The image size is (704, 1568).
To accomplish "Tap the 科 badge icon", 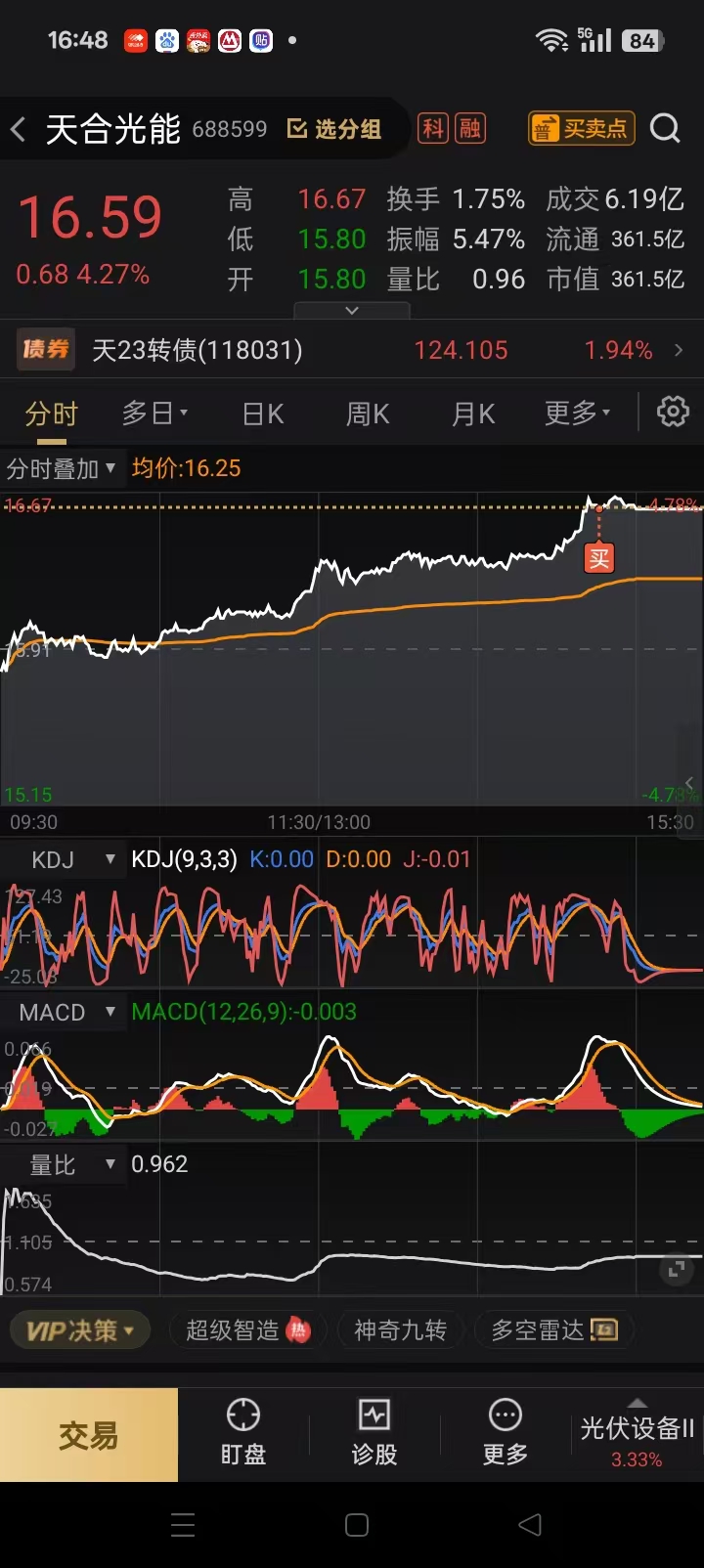I will (x=433, y=128).
